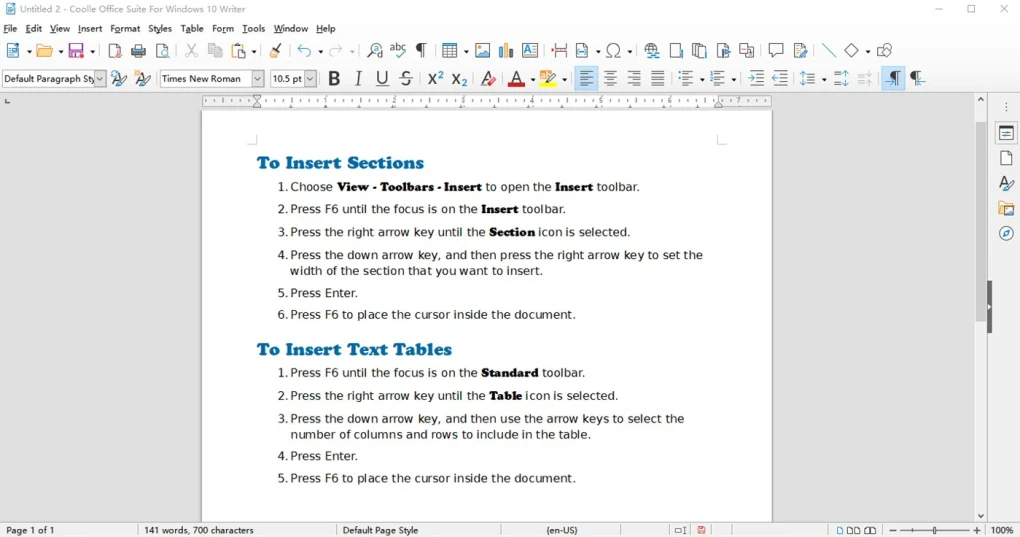Click the word count in status bar
Image resolution: width=1020 pixels, height=537 pixels.
point(199,530)
